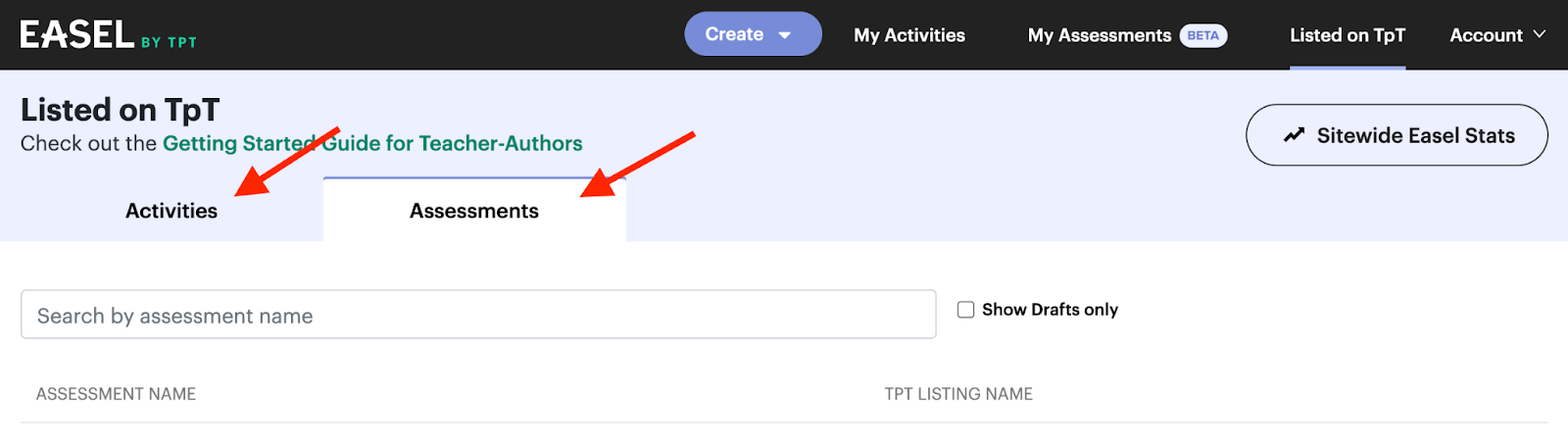The height and width of the screenshot is (443, 1568).
Task: Enable the Show Drafts only checkbox
Action: pyautogui.click(x=965, y=310)
